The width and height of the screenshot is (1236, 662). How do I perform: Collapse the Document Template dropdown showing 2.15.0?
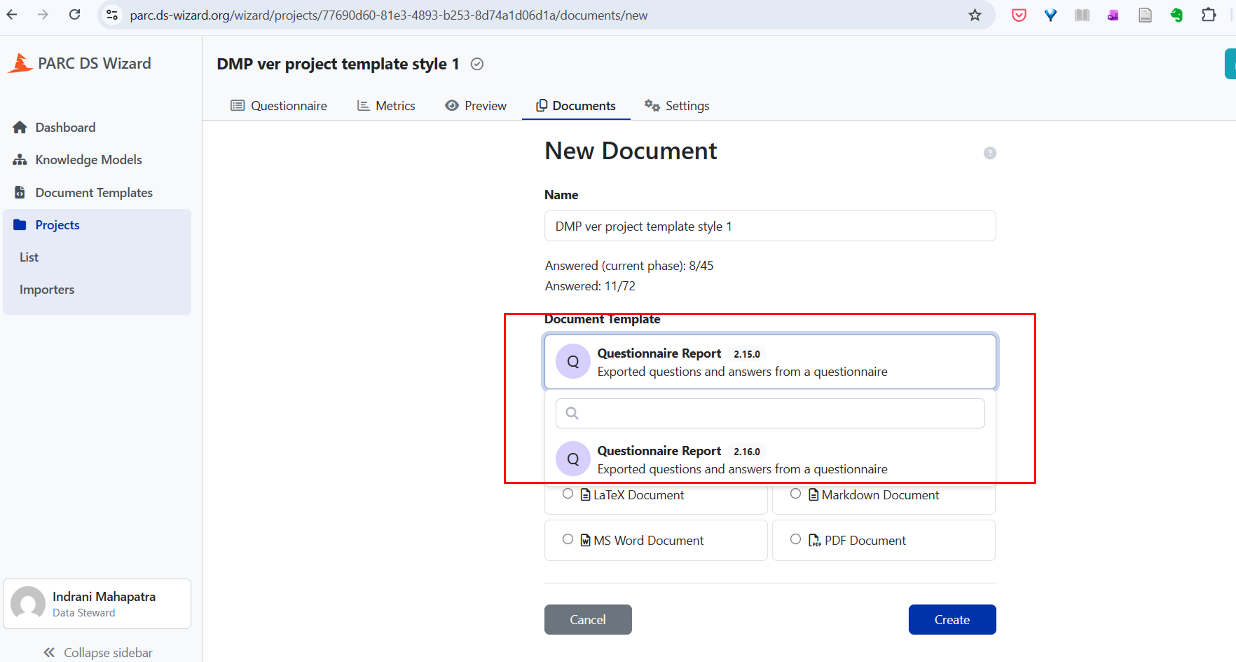click(769, 362)
